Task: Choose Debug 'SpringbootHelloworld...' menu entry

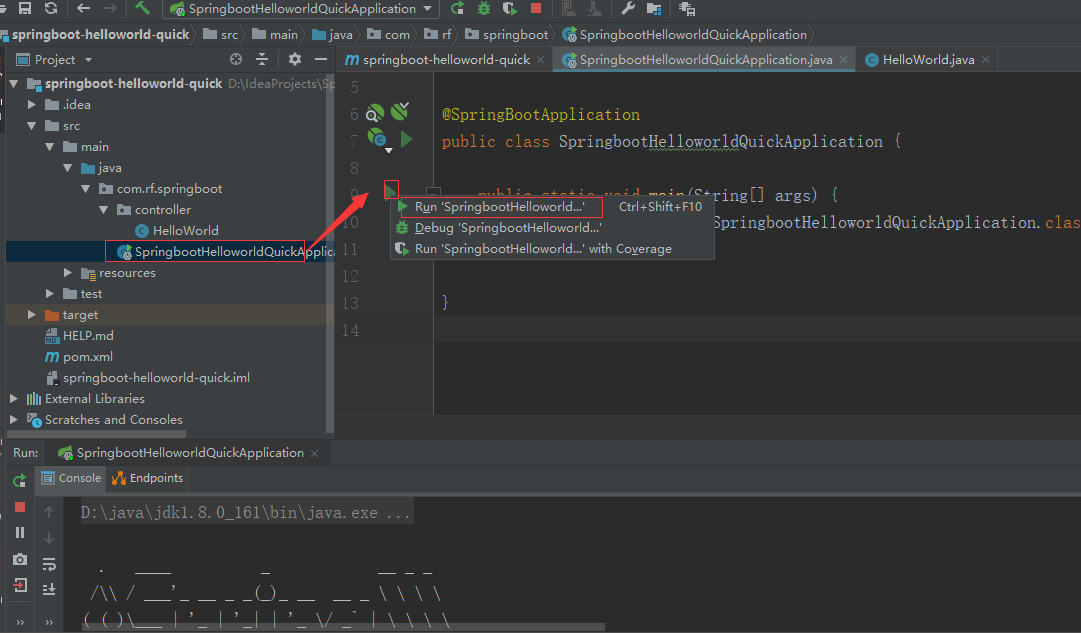Action: [552, 228]
